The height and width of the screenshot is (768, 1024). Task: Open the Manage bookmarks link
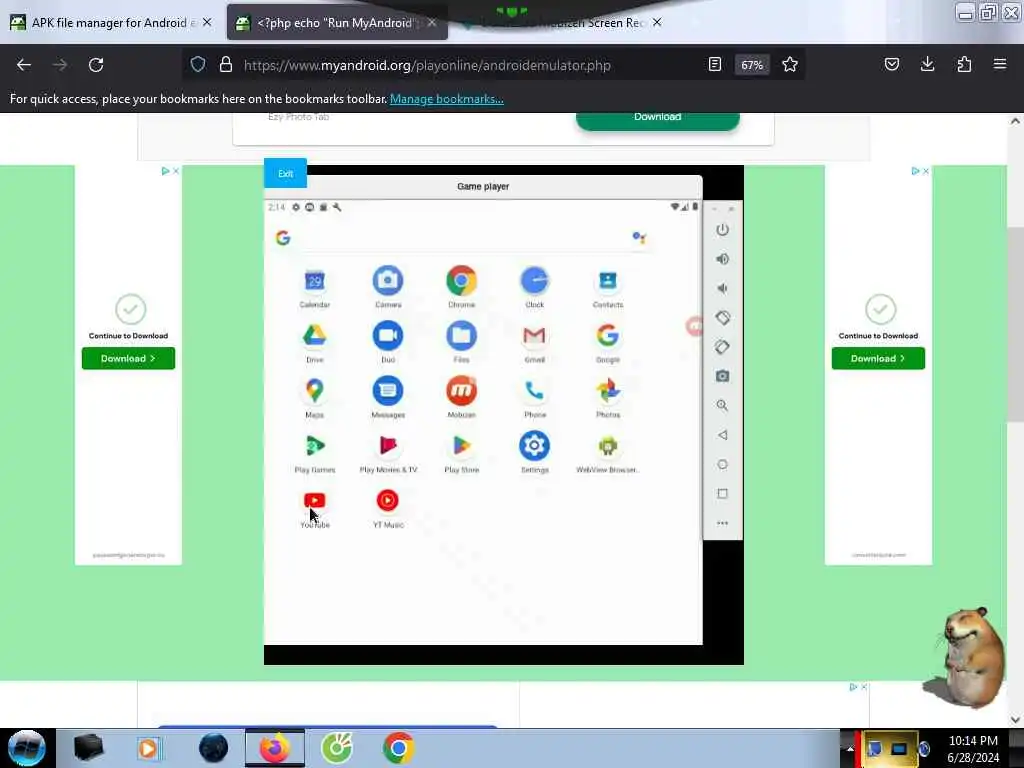pyautogui.click(x=447, y=99)
